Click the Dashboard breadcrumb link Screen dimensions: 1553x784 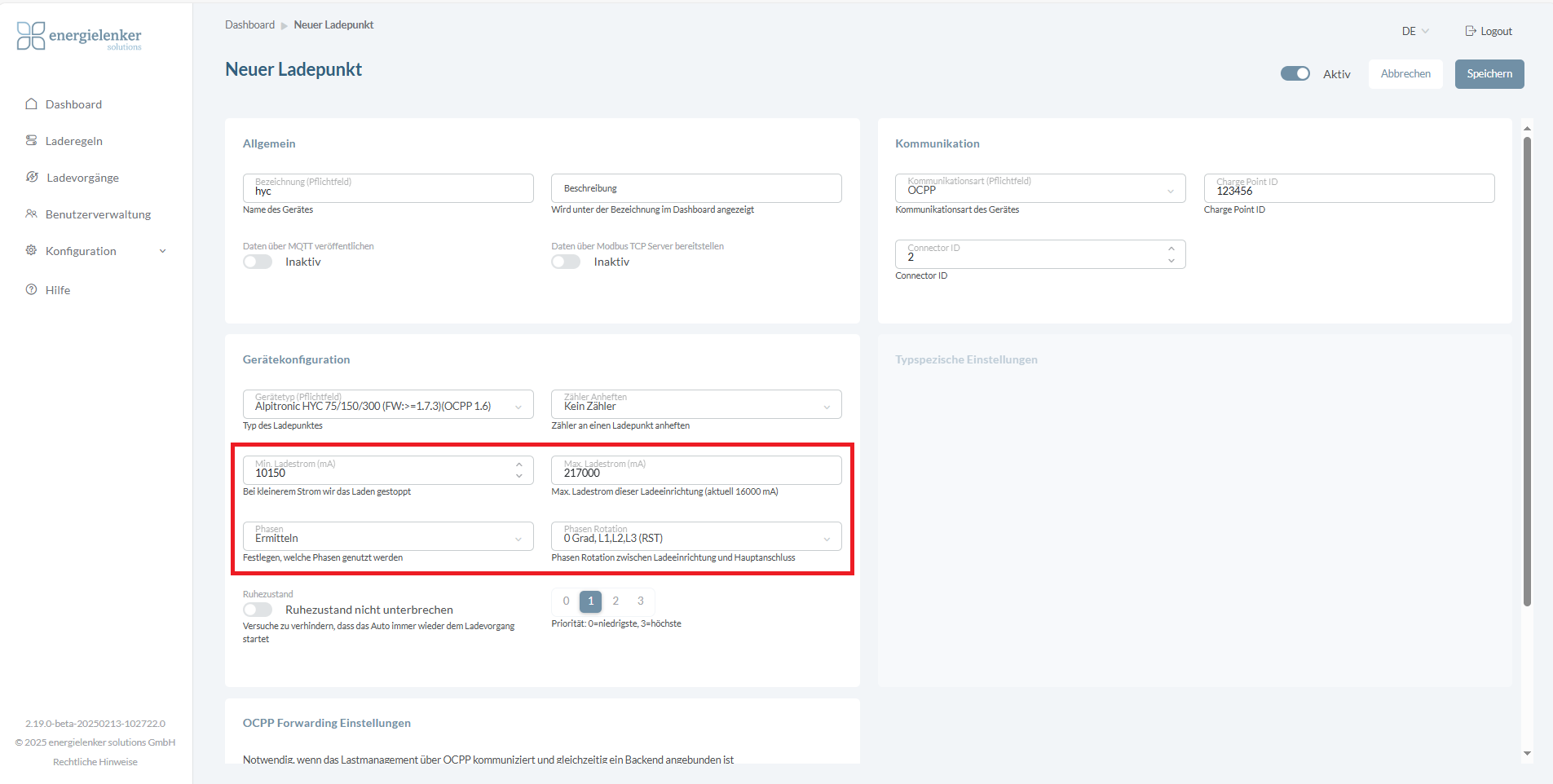tap(249, 25)
